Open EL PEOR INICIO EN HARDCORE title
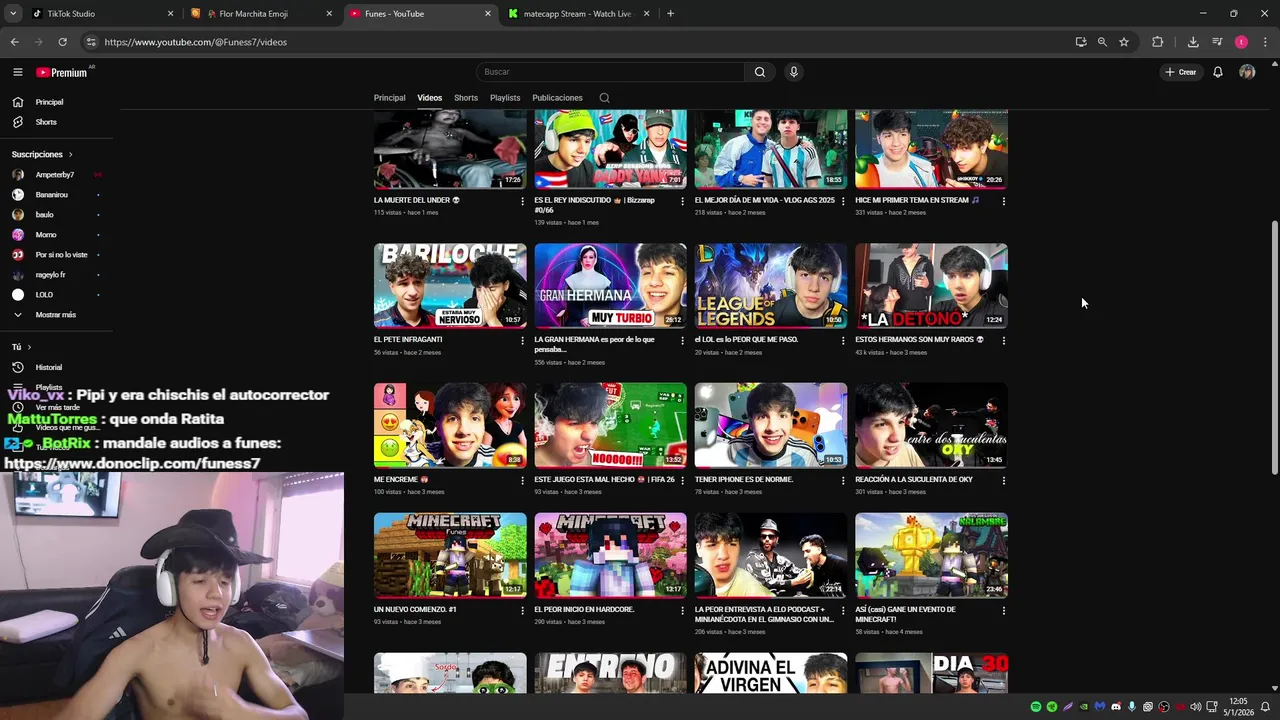The width and height of the screenshot is (1280, 720). (584, 610)
